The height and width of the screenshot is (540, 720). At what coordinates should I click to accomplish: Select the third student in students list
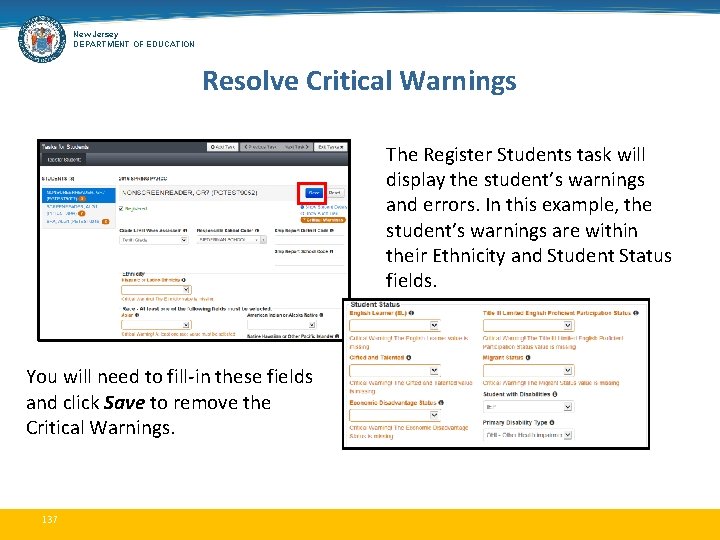[78, 221]
